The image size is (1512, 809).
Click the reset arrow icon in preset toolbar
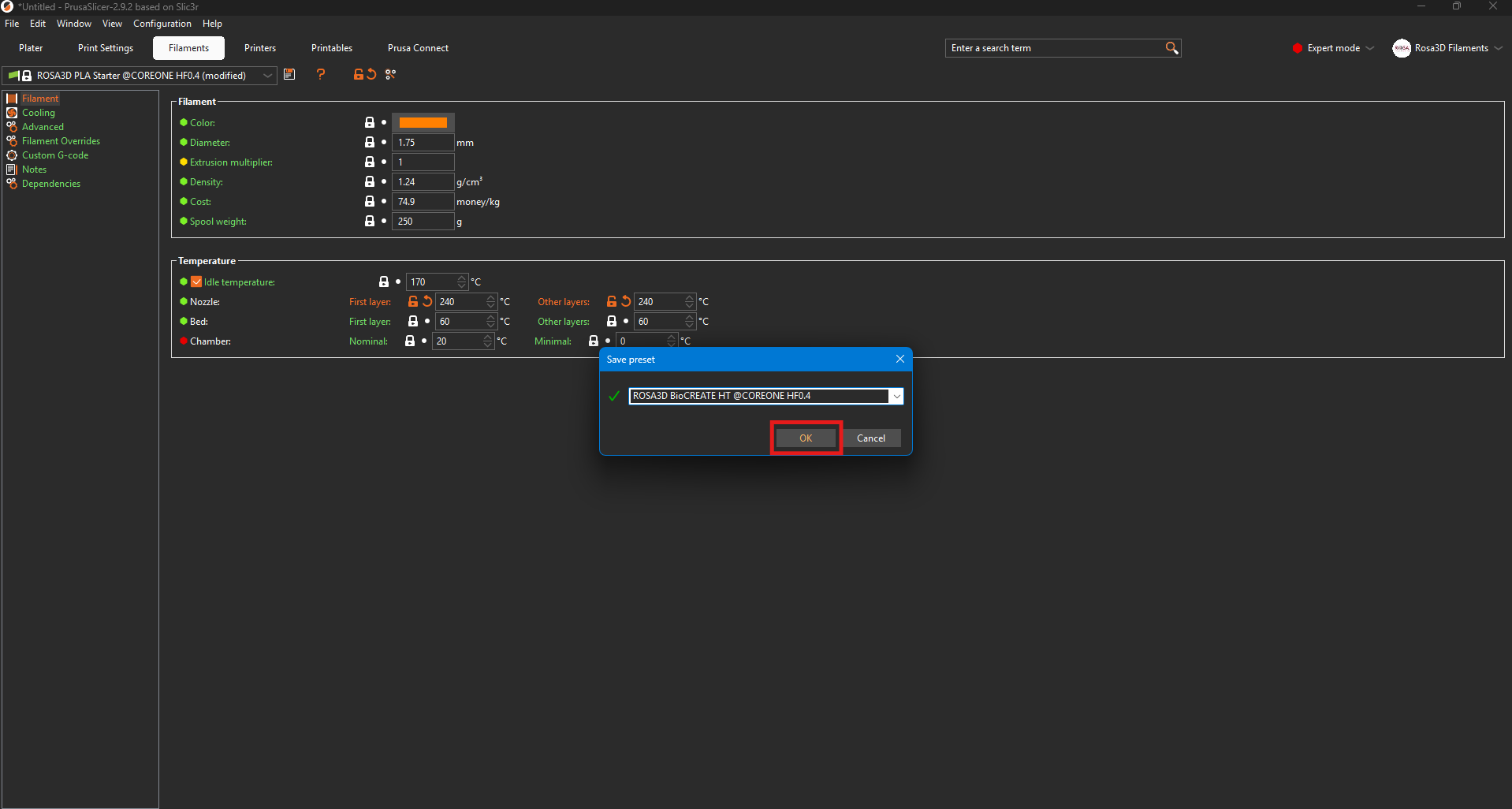pyautogui.click(x=371, y=74)
